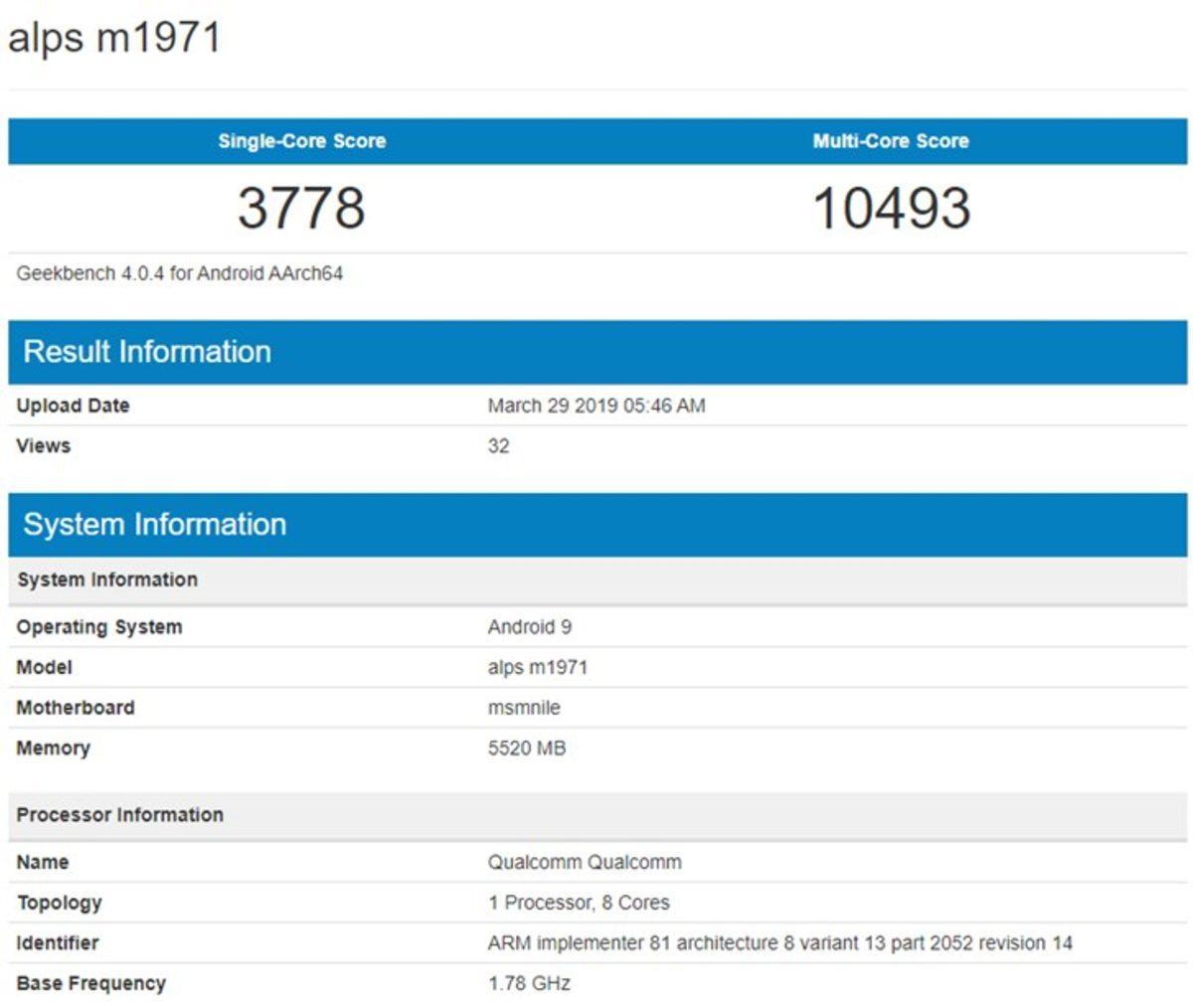Click the Identifier value starting with ARM implementer
Image resolution: width=1193 pixels, height=1008 pixels.
pos(775,942)
